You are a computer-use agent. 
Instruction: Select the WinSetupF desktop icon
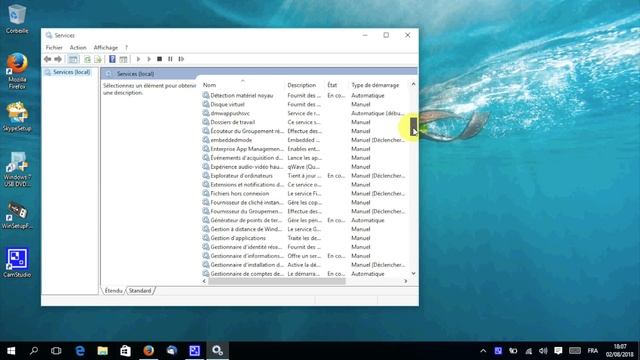17,215
